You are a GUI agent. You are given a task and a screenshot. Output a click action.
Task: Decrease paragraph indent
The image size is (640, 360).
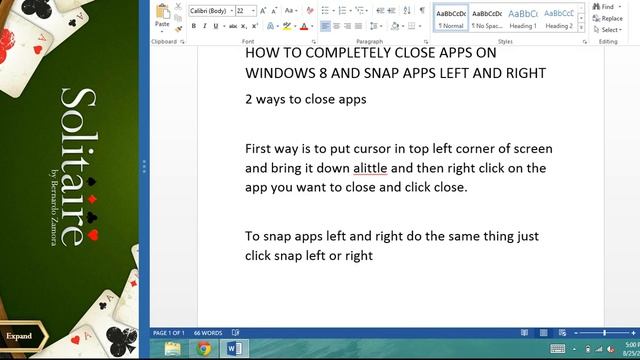380,11
